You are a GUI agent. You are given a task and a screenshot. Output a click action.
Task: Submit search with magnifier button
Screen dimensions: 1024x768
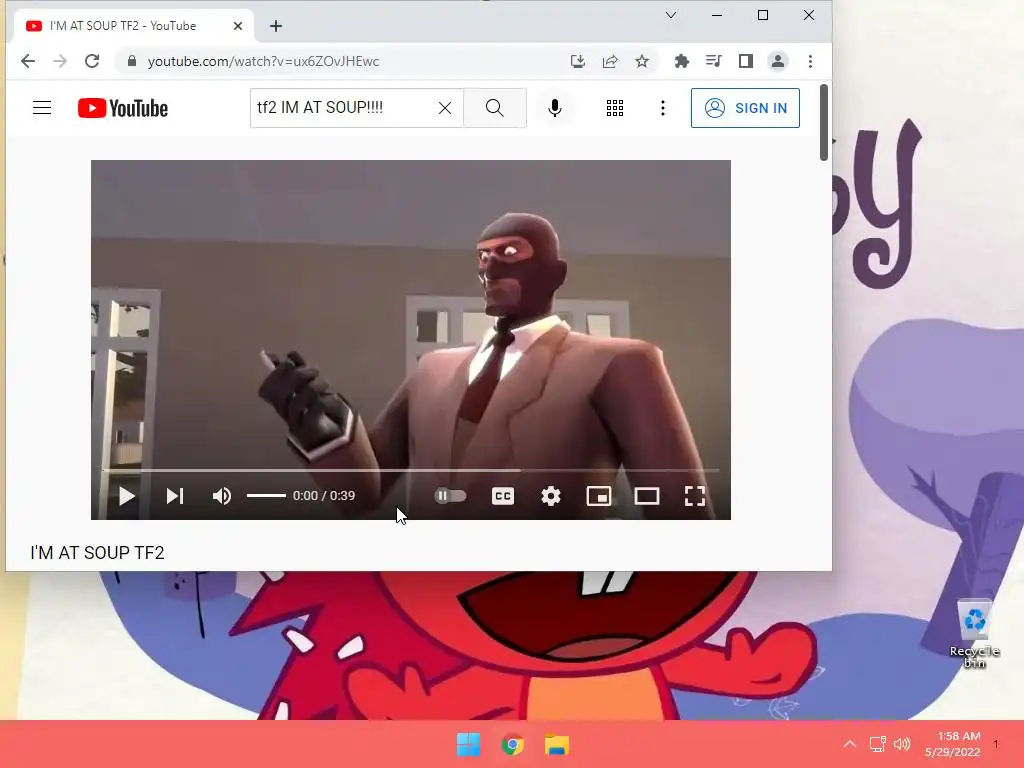(495, 108)
